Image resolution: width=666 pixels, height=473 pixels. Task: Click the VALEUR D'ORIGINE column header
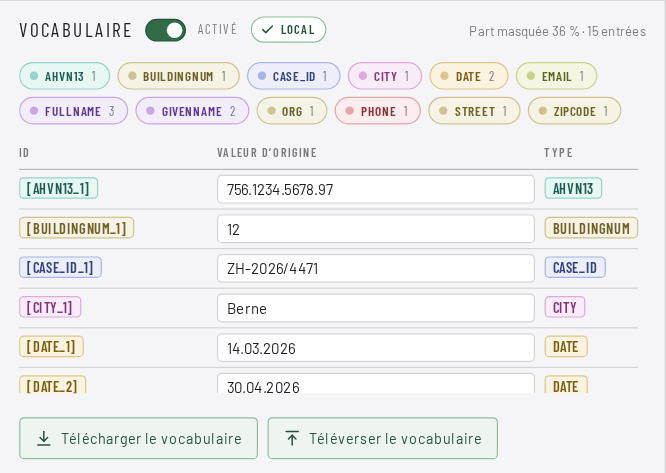point(267,152)
